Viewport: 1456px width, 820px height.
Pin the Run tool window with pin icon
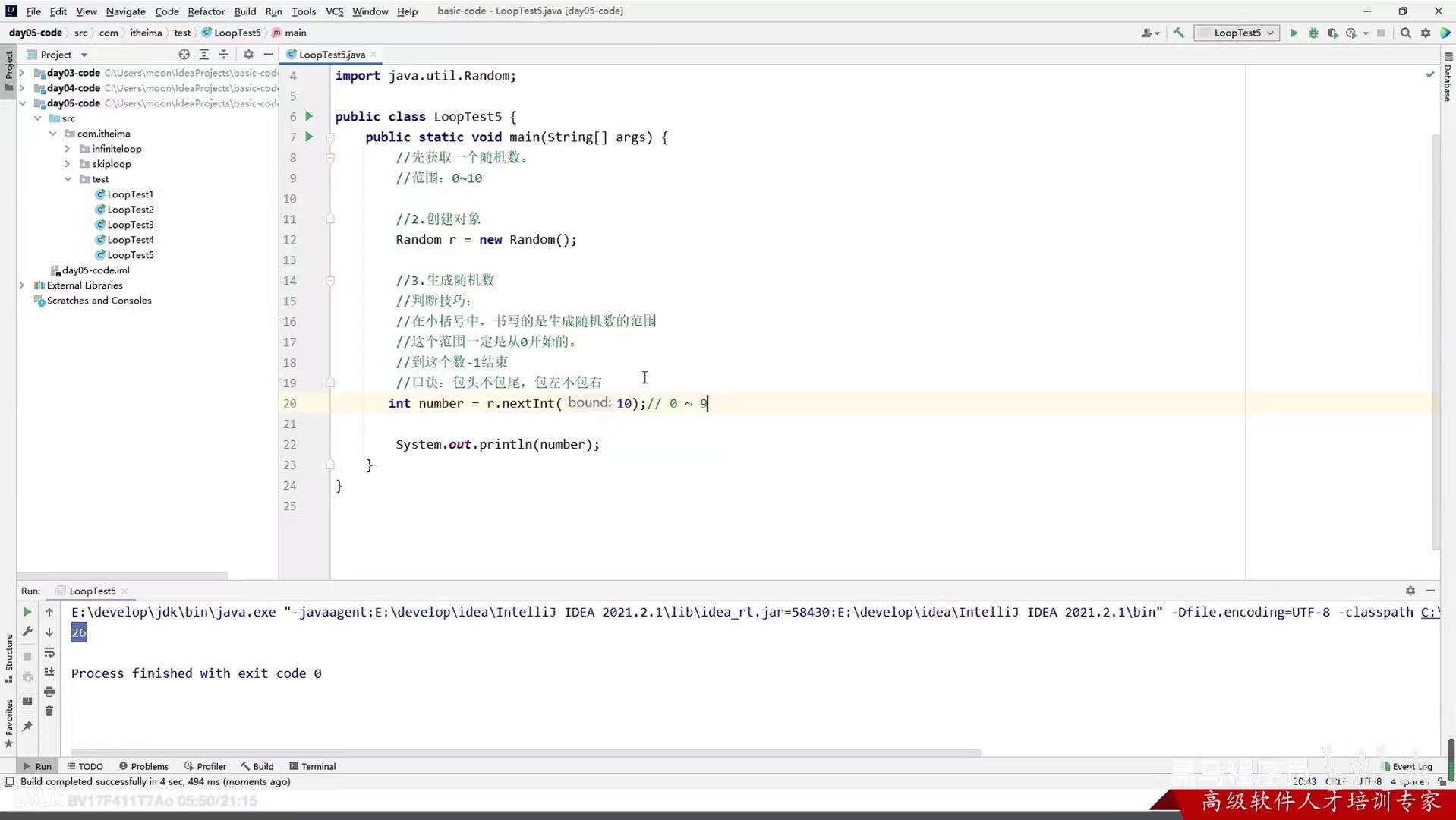pos(28,727)
